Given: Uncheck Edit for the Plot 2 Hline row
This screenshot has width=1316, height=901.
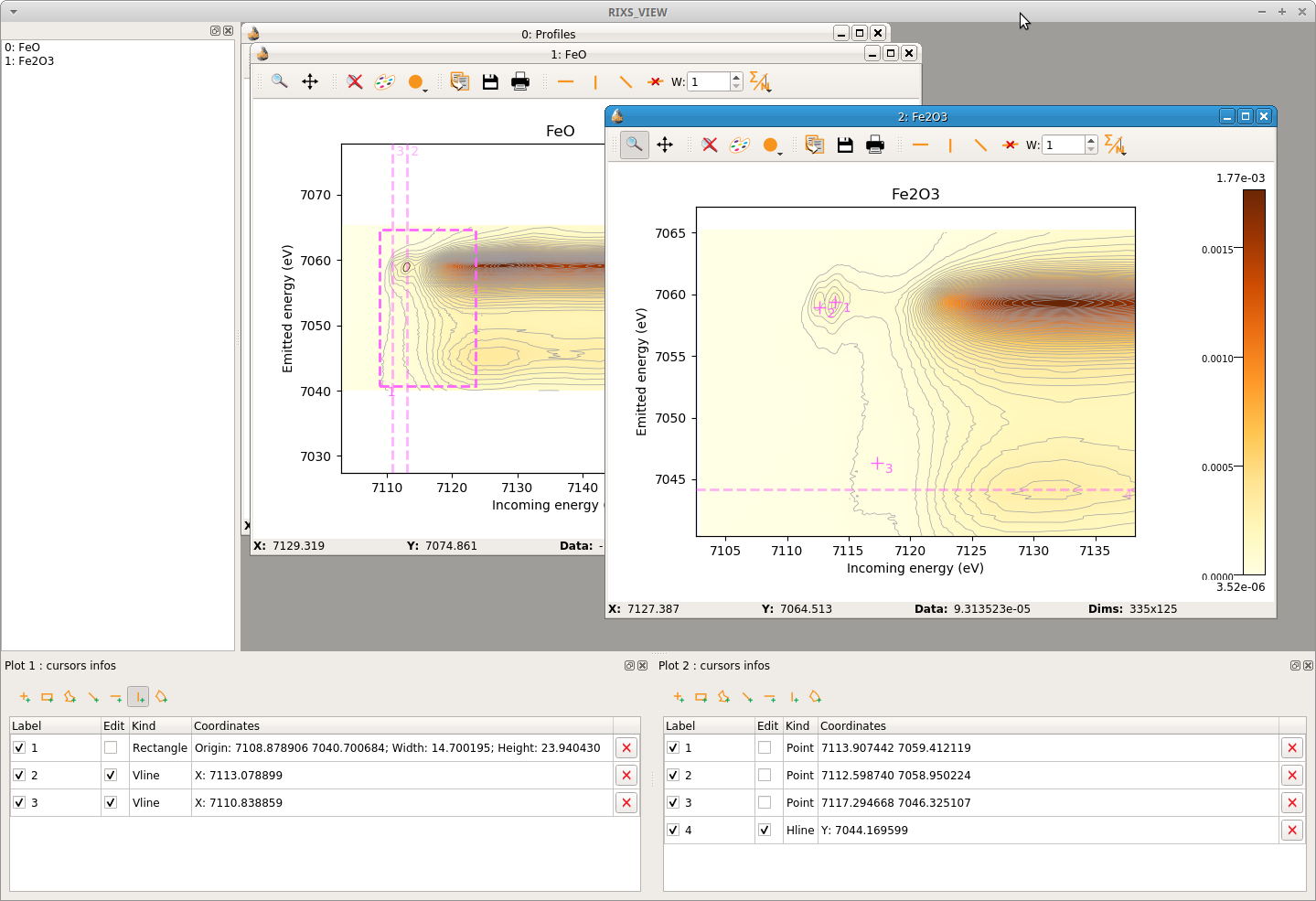Looking at the screenshot, I should 765,830.
